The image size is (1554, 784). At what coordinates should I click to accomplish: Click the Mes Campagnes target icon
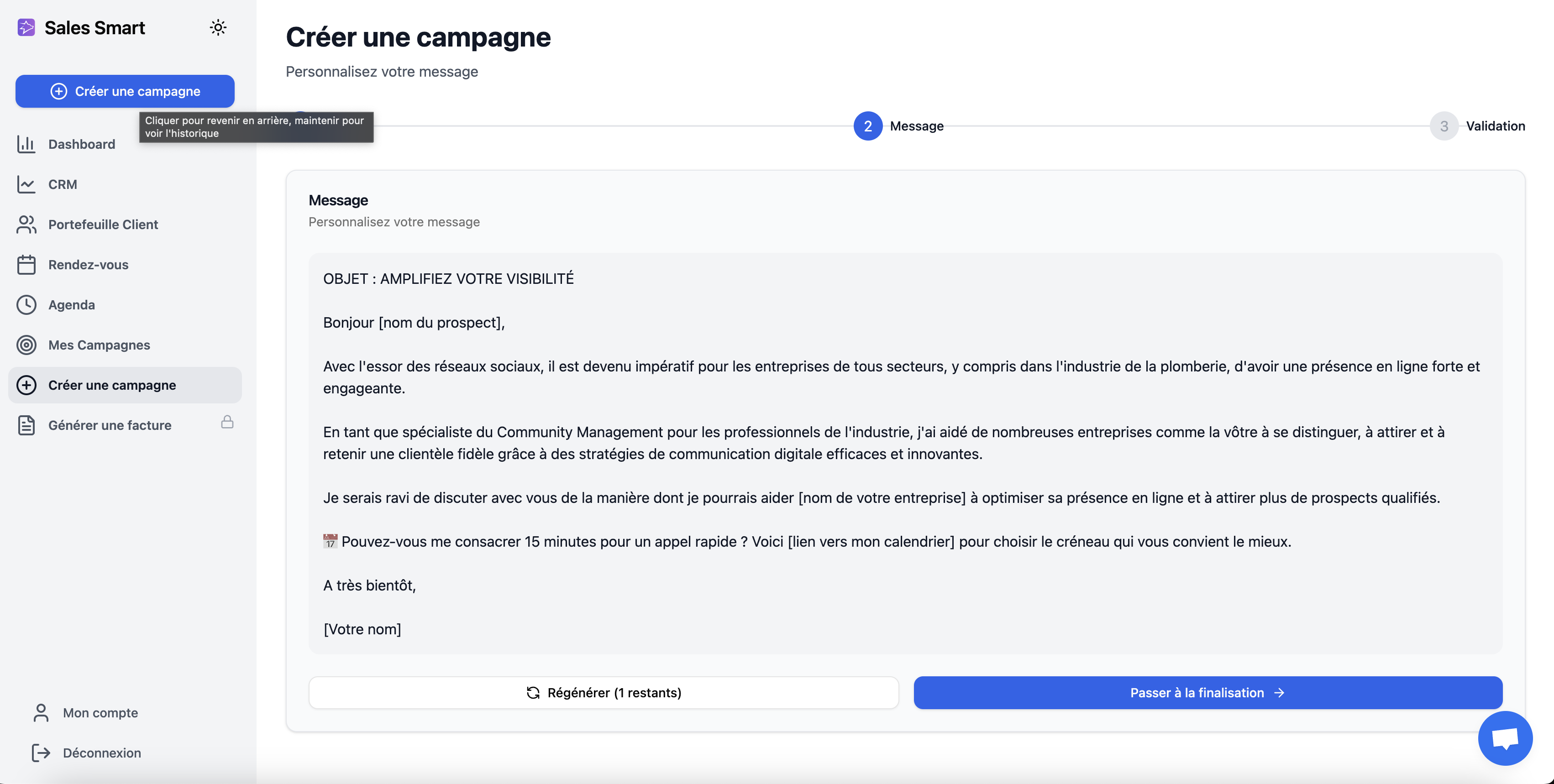pos(26,345)
